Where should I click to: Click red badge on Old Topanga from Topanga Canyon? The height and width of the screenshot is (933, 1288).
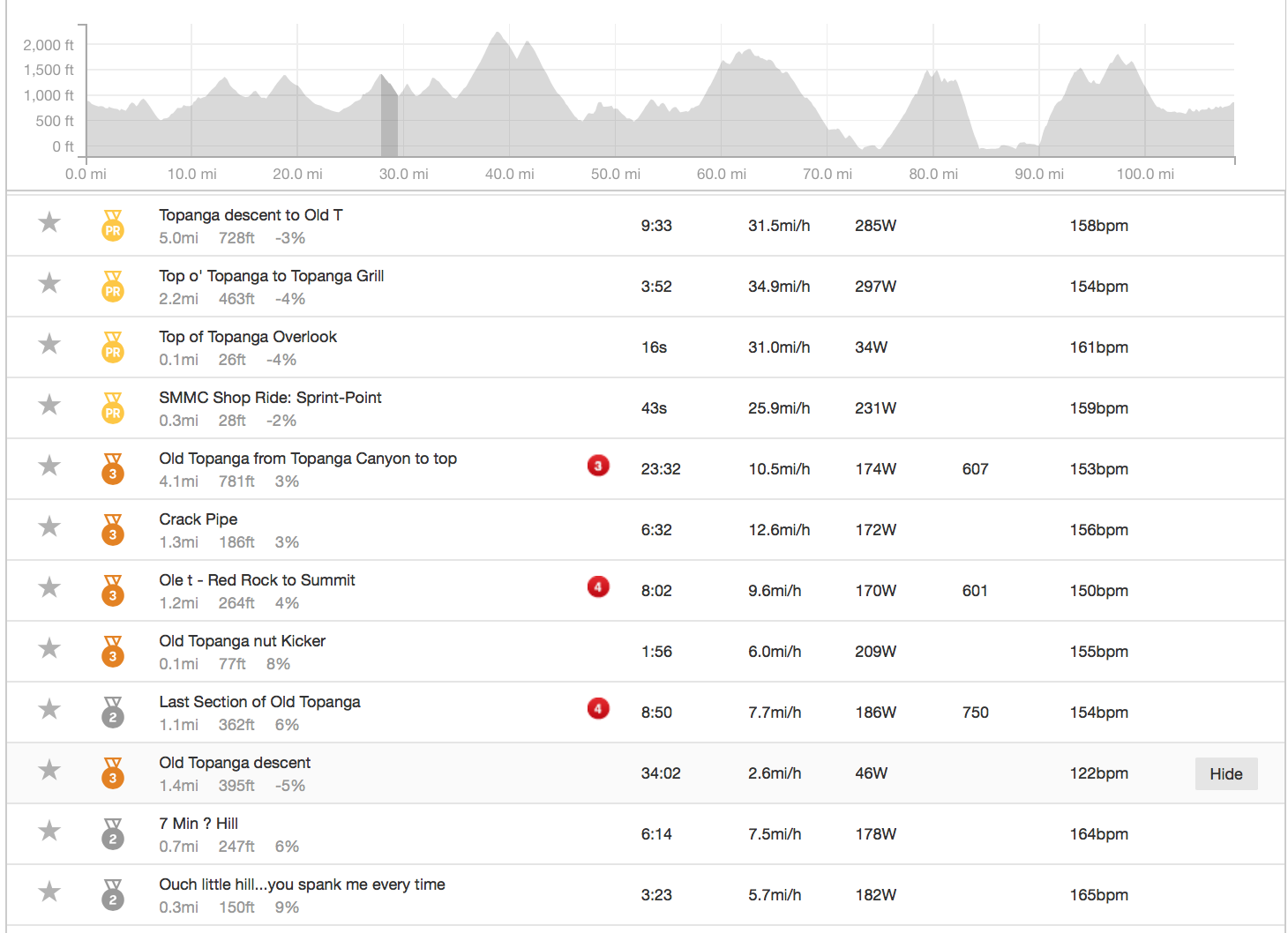598,466
